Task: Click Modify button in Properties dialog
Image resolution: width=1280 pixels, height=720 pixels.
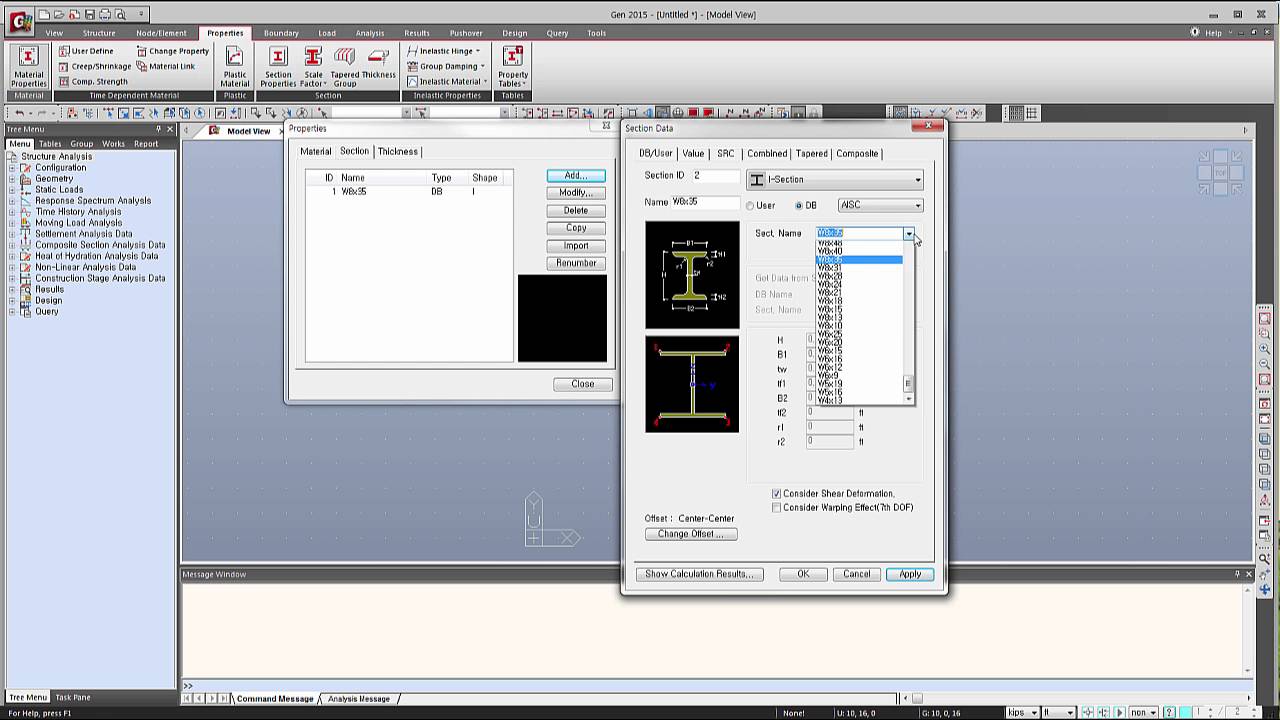Action: 576,193
